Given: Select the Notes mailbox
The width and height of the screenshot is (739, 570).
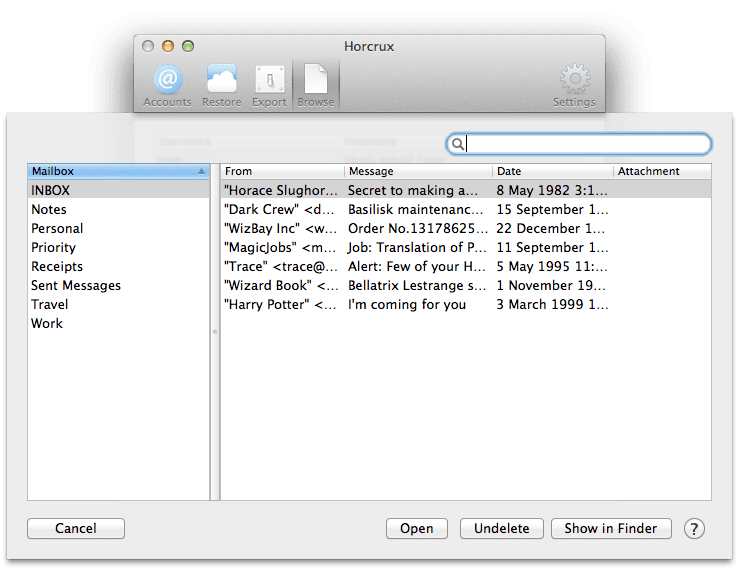Looking at the screenshot, I should click(x=118, y=209).
